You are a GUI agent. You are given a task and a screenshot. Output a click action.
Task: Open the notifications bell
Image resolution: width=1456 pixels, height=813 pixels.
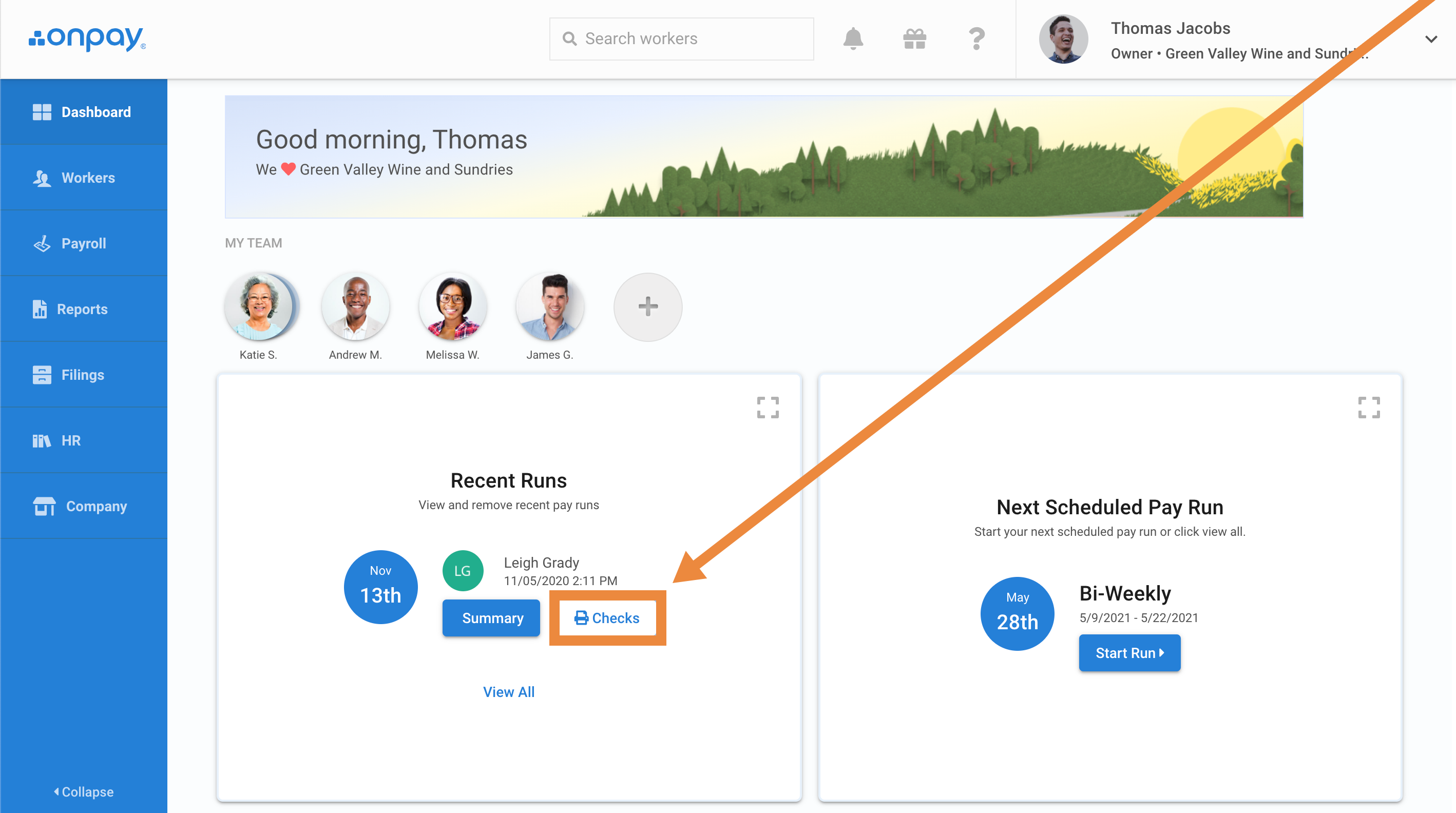click(x=853, y=39)
